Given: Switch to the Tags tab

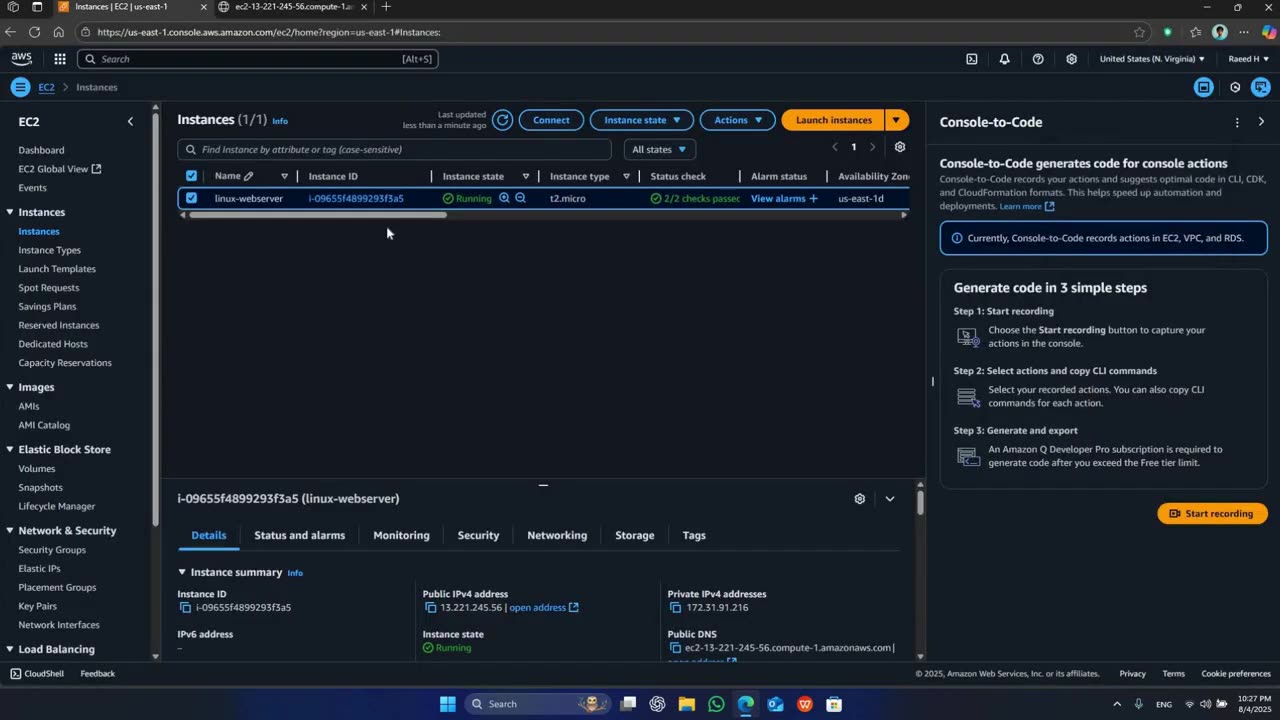Looking at the screenshot, I should click(694, 536).
